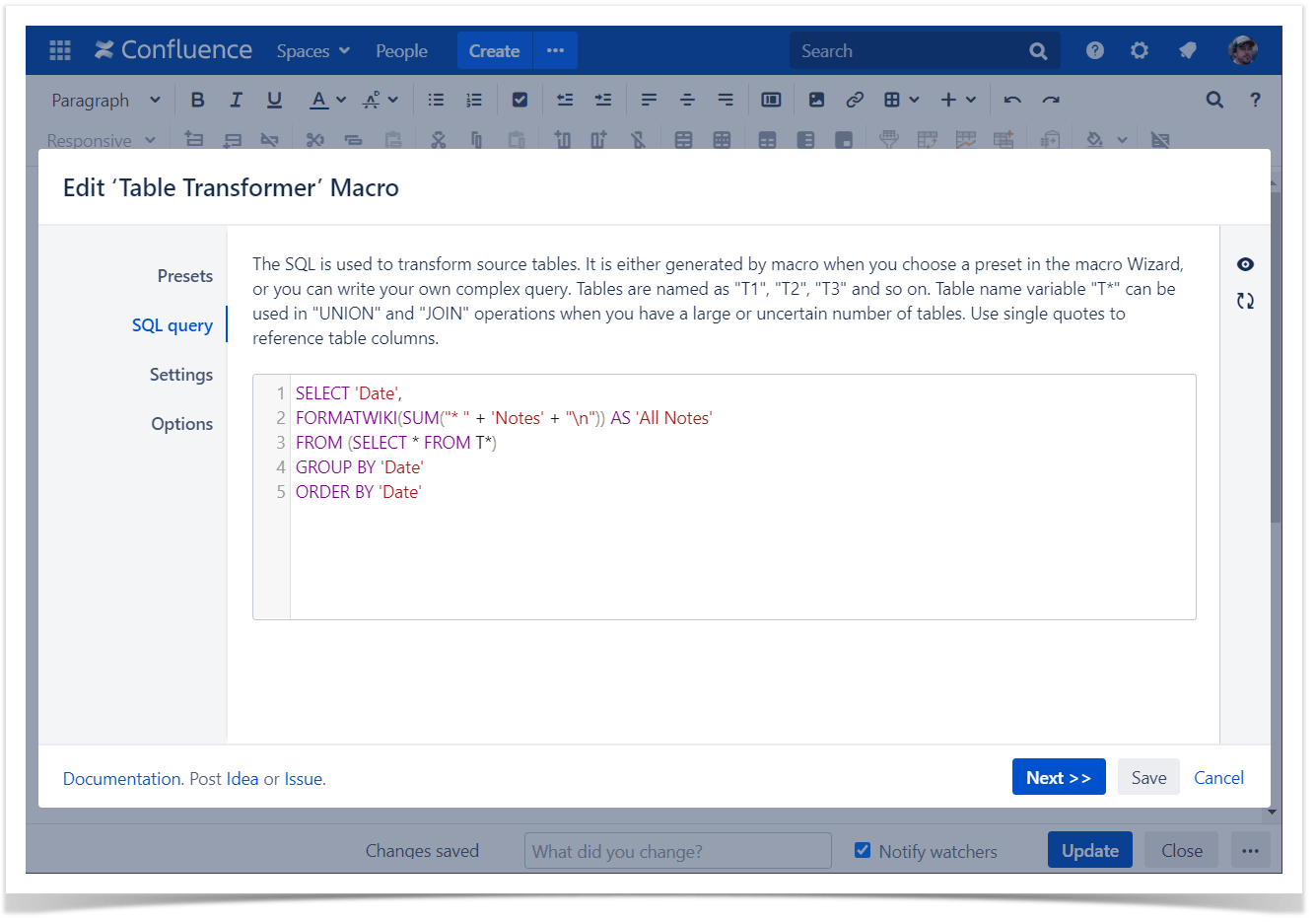Open the Confluence app switcher grid
This screenshot has height=922, width=1316.
pyautogui.click(x=60, y=50)
